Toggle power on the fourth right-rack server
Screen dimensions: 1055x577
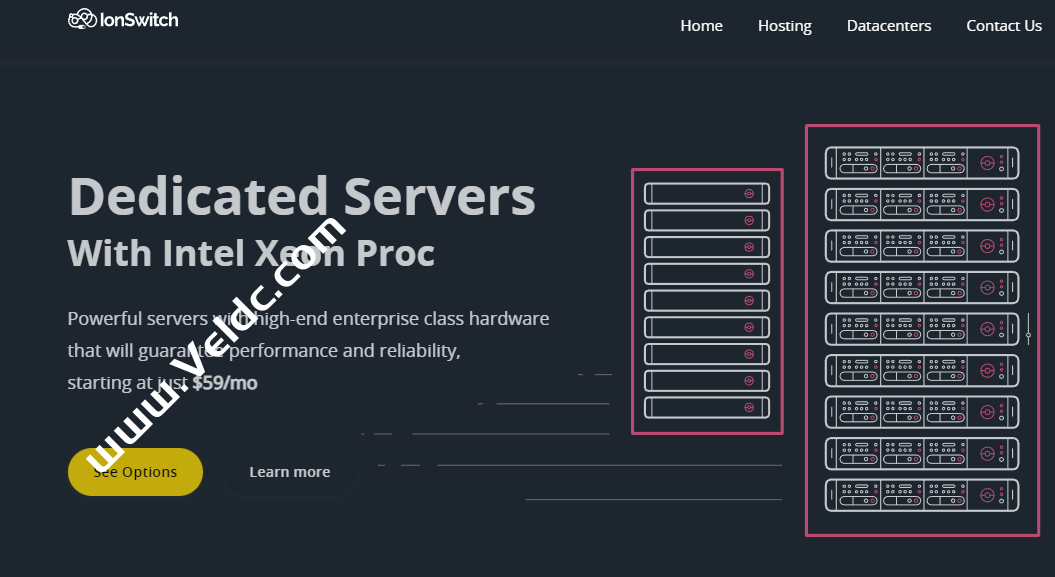point(988,287)
